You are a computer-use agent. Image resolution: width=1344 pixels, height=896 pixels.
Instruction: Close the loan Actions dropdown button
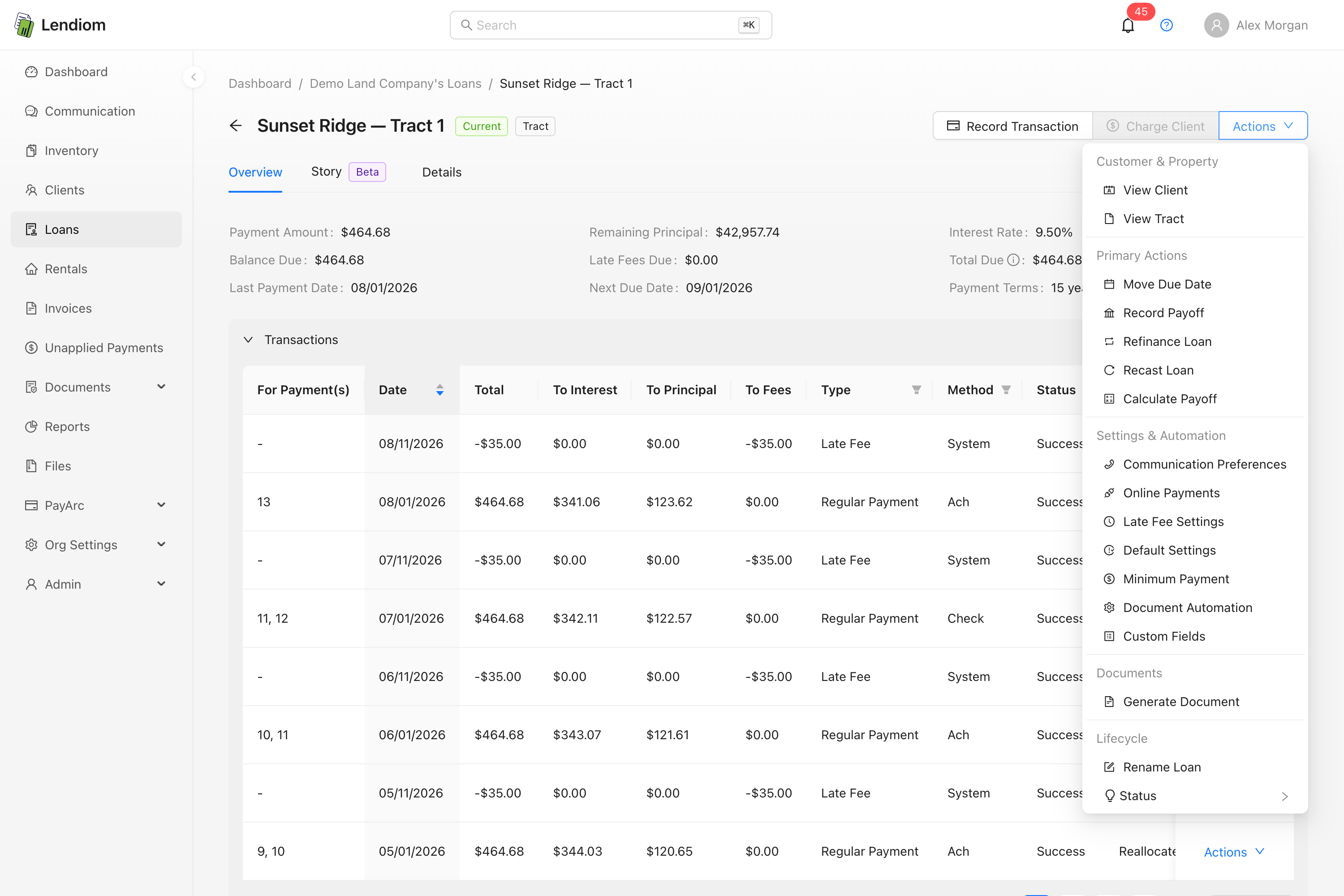pos(1263,126)
